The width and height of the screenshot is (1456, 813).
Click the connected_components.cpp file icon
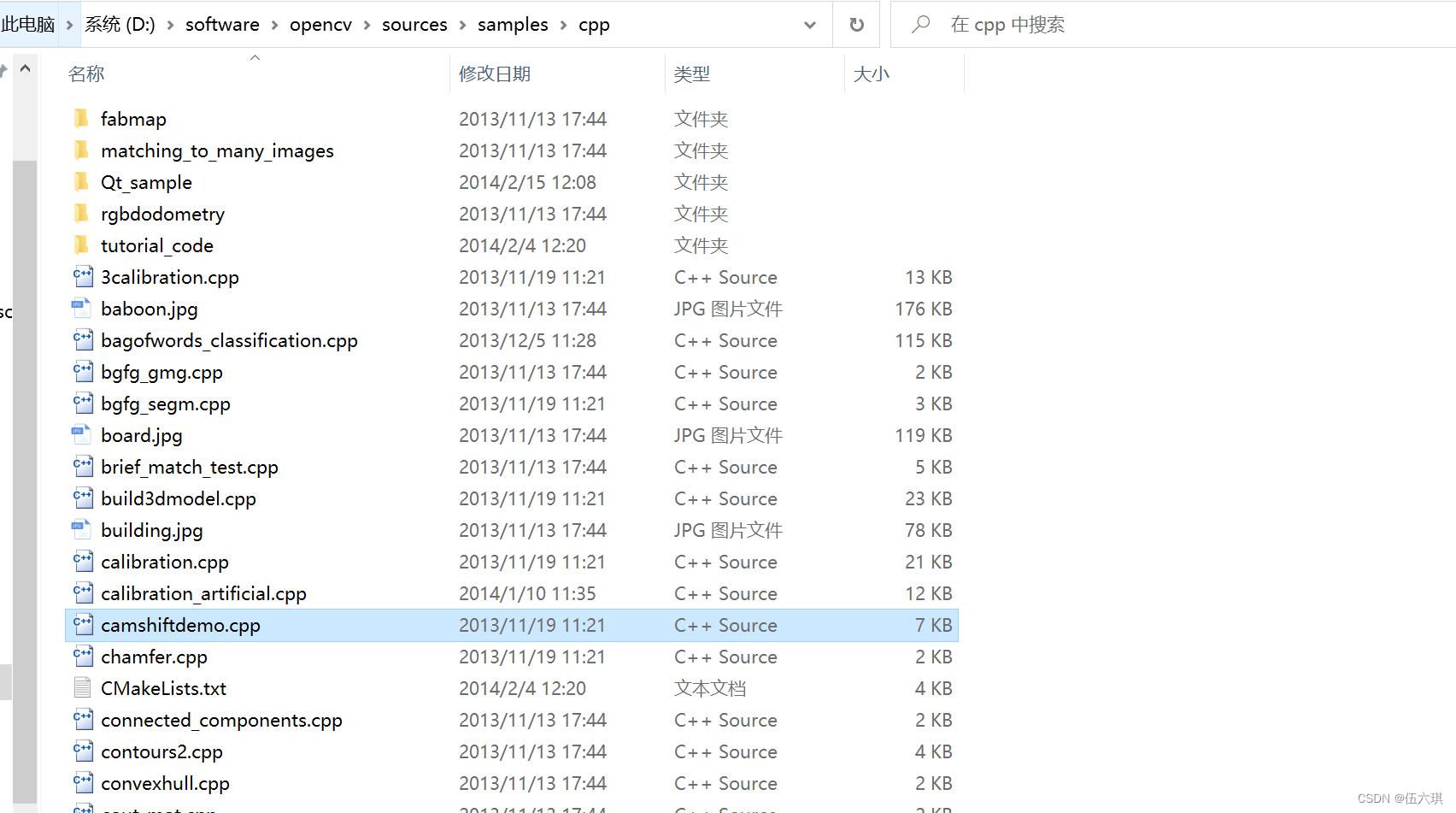point(82,719)
